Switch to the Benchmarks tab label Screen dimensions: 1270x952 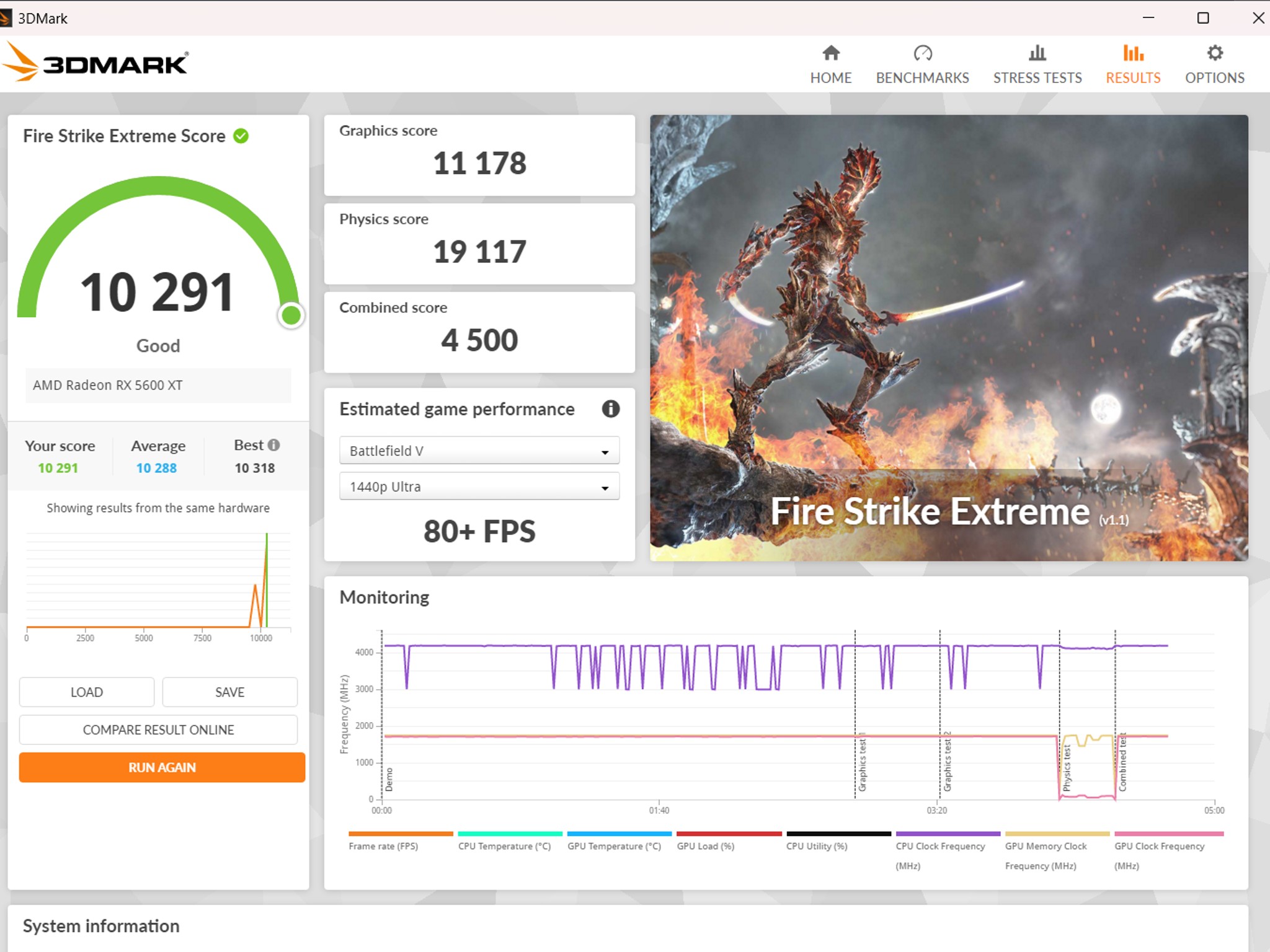click(x=922, y=78)
